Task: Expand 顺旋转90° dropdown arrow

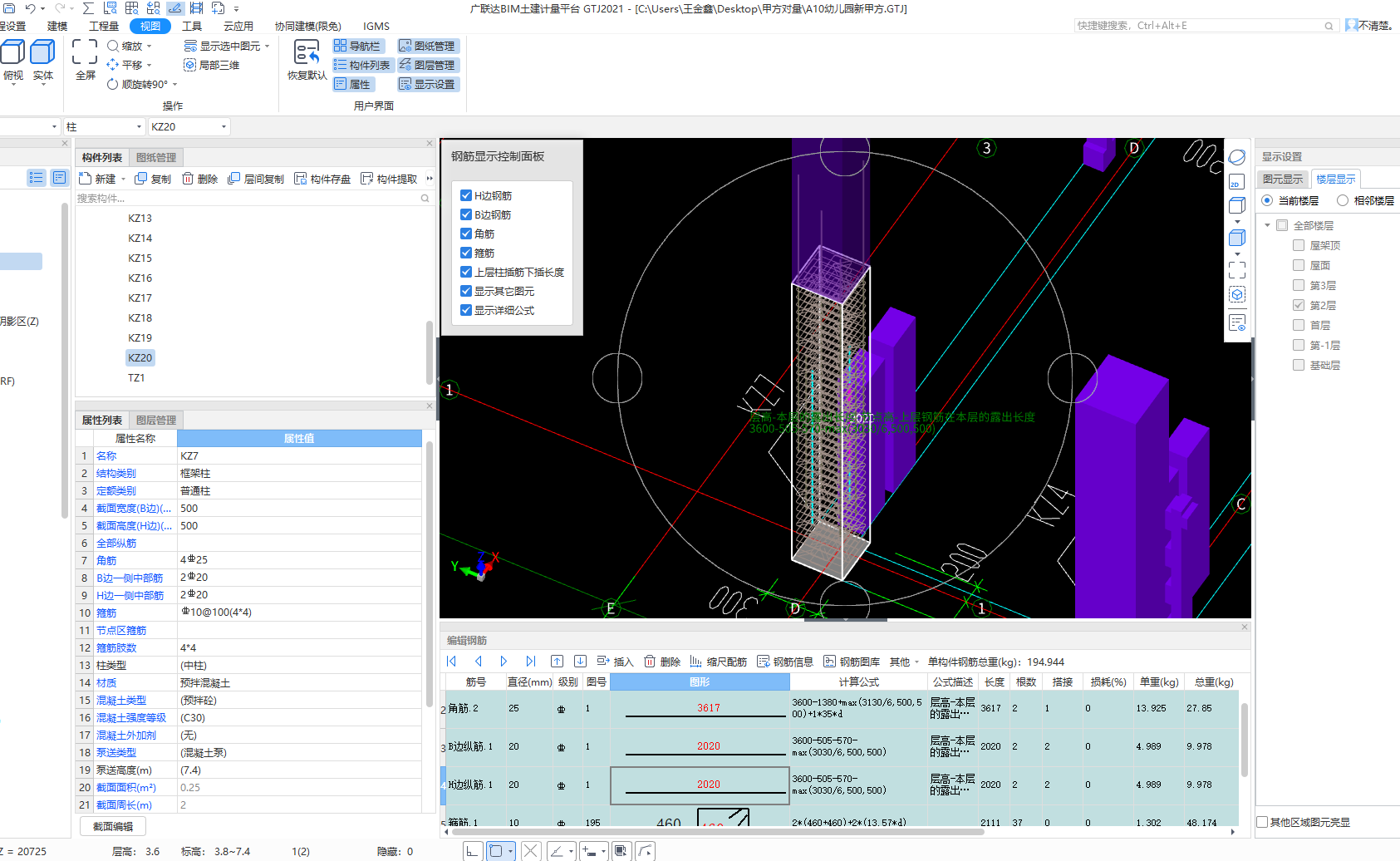Action: tap(175, 85)
